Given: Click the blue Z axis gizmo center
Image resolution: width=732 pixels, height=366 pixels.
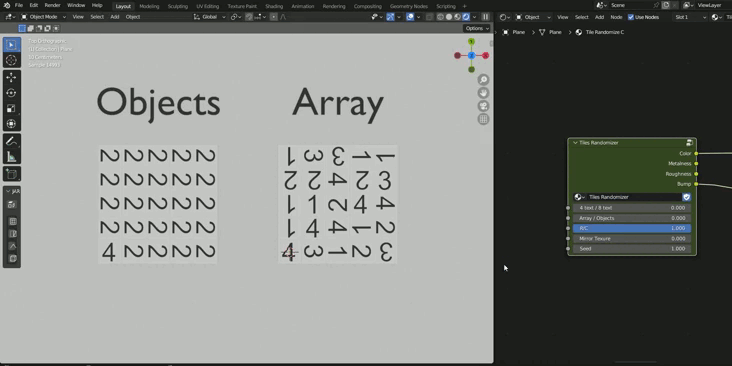Looking at the screenshot, I should click(471, 56).
